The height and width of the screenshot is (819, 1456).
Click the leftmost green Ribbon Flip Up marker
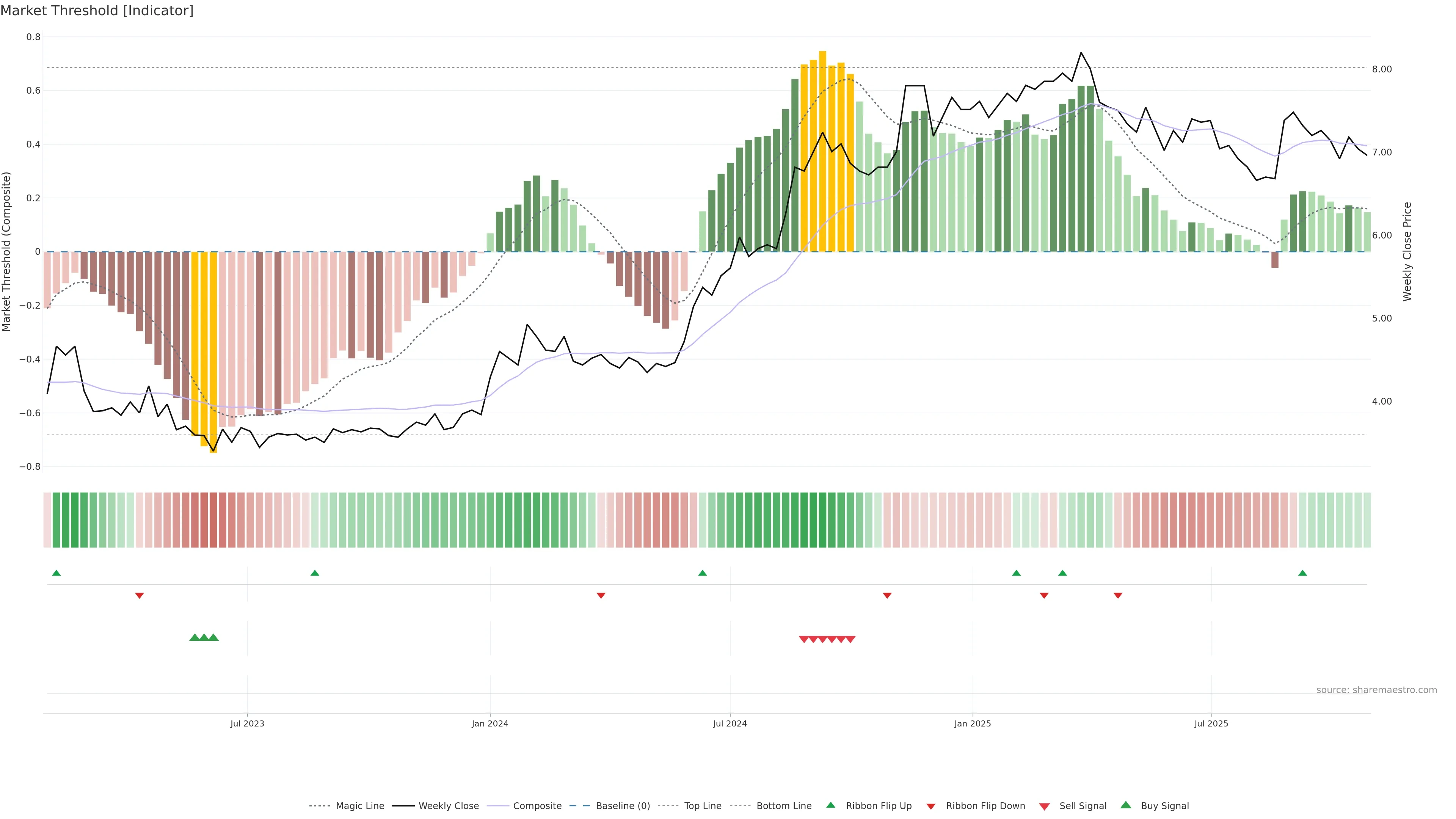[56, 573]
